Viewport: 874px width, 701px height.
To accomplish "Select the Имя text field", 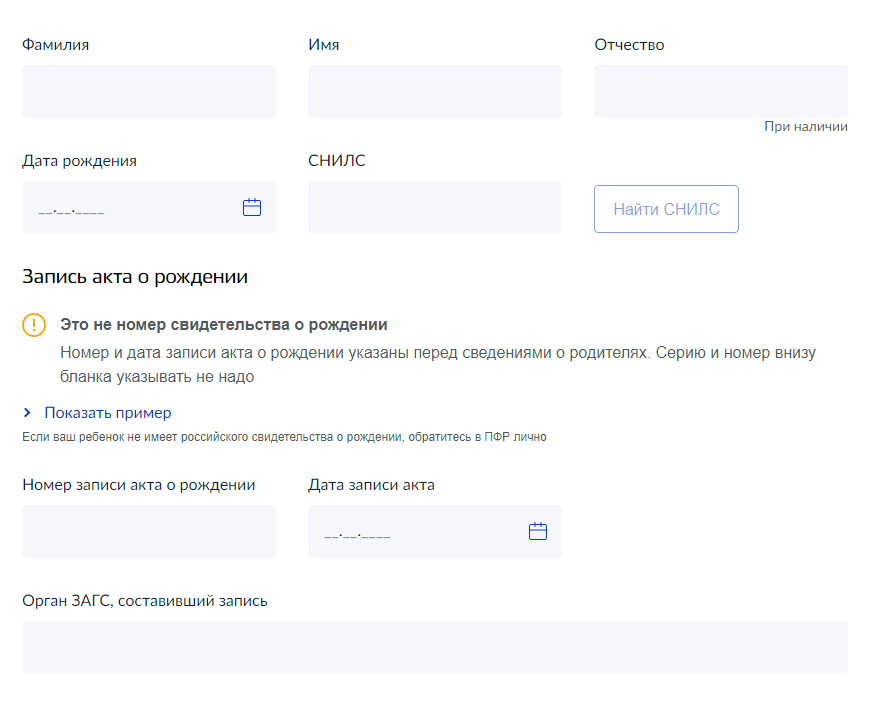I will pos(434,91).
